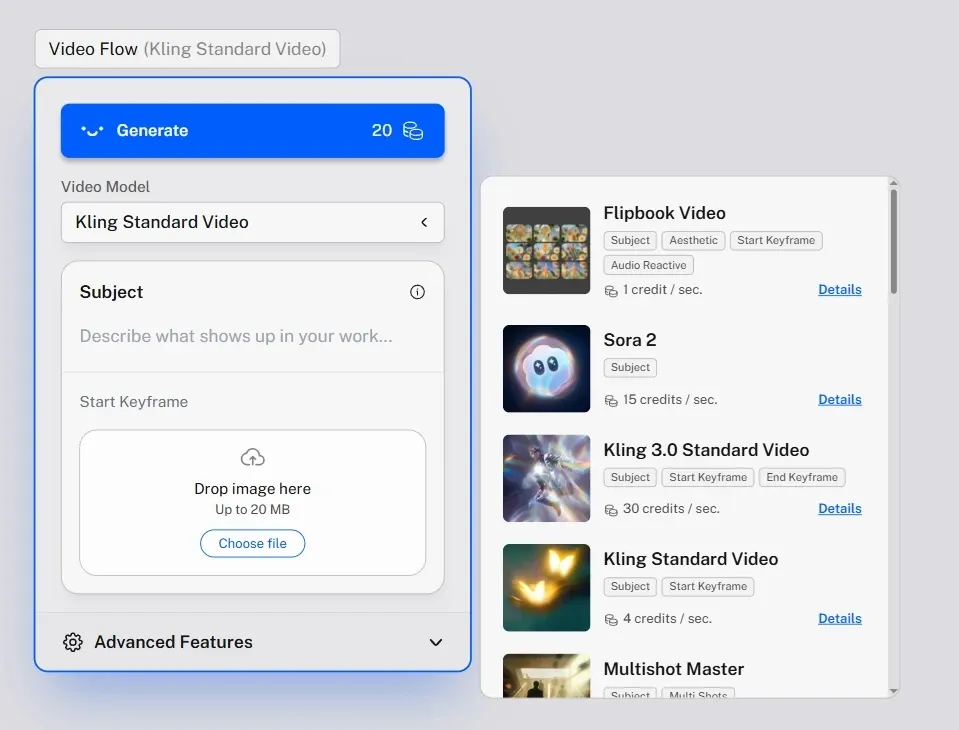This screenshot has height=730, width=959.
Task: Click the 15 credits / sec. coin icon
Action: click(x=611, y=401)
